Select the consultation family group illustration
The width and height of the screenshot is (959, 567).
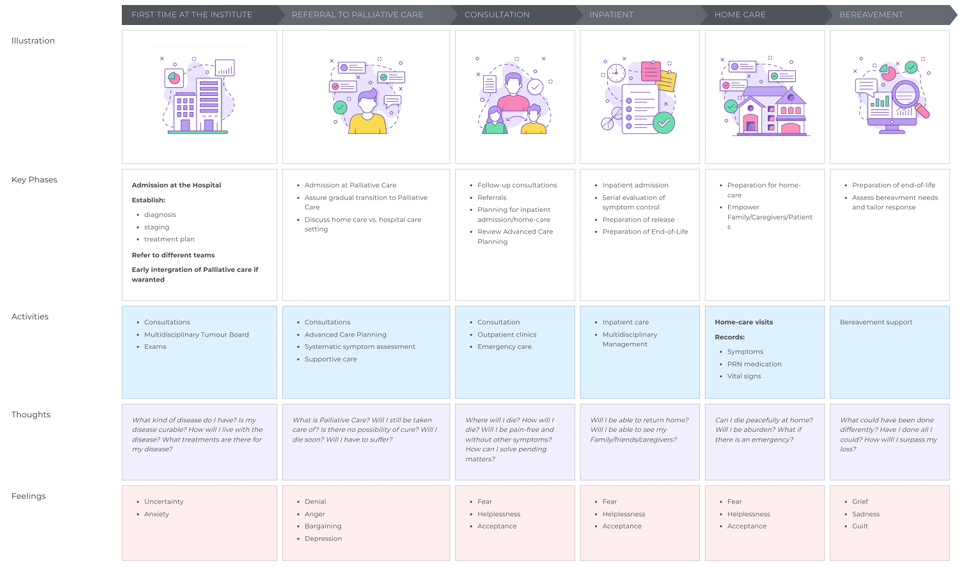514,98
